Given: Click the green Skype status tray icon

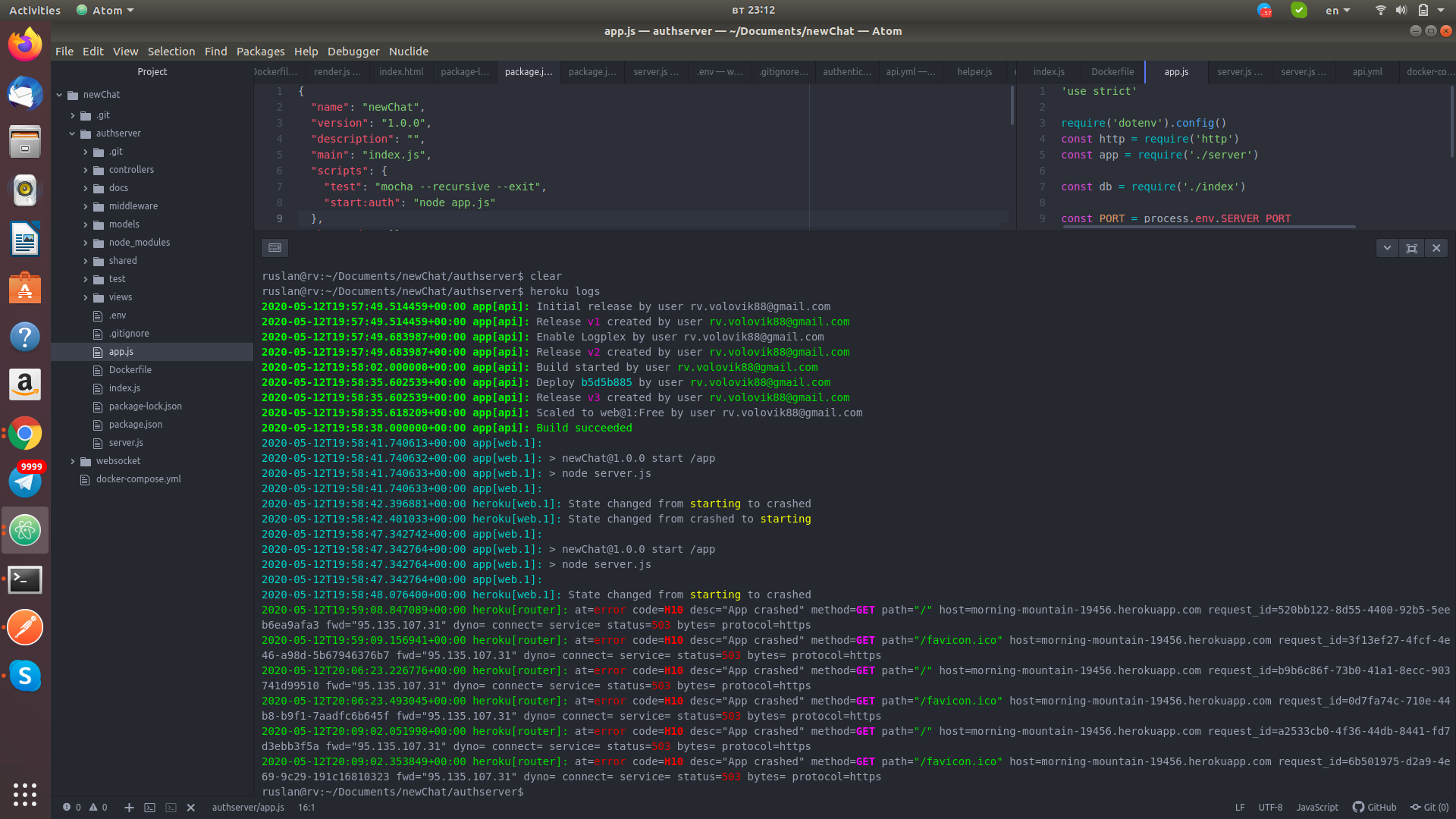Looking at the screenshot, I should tap(1299, 11).
